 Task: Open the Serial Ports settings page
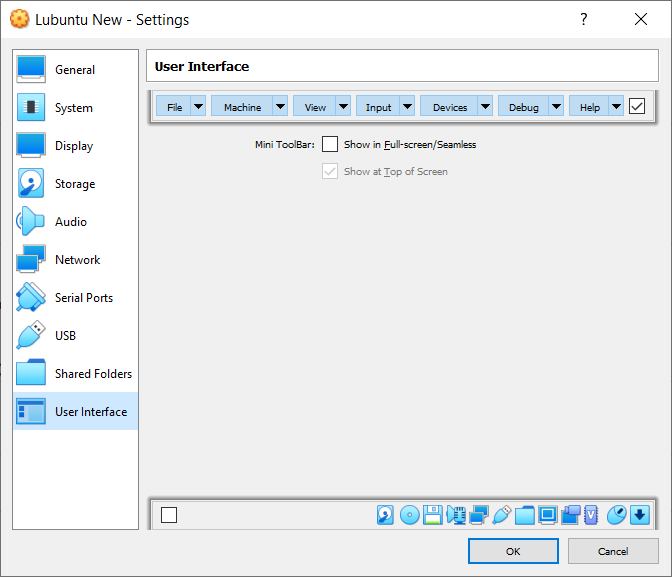[x=75, y=298]
